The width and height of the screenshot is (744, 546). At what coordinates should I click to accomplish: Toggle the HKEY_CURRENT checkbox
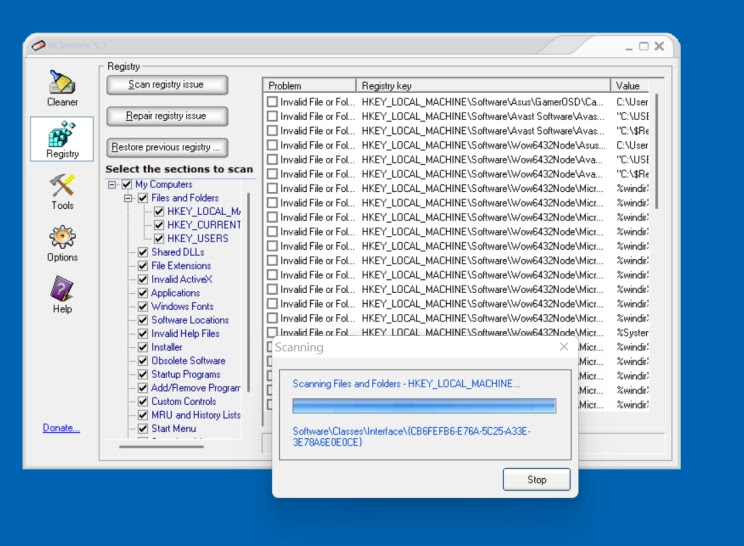point(159,225)
